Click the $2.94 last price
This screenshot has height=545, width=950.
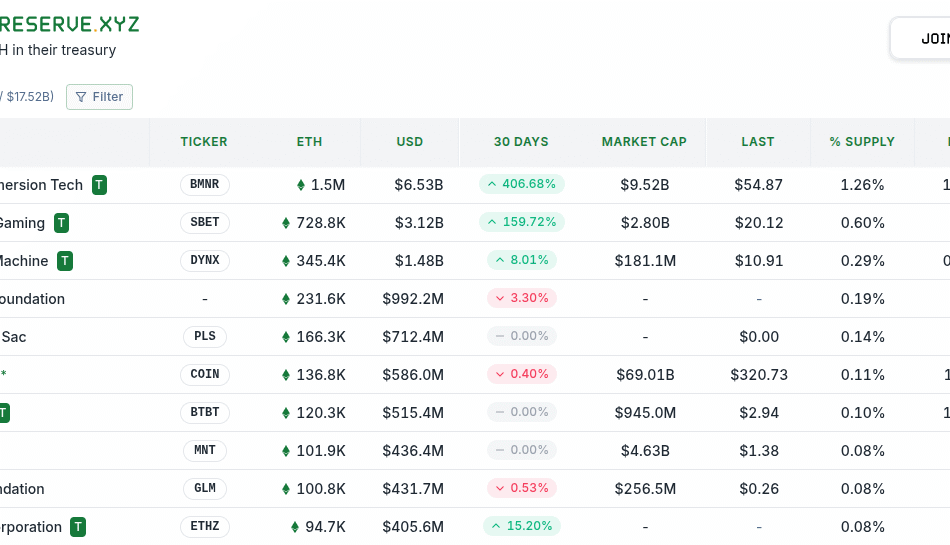pos(759,414)
